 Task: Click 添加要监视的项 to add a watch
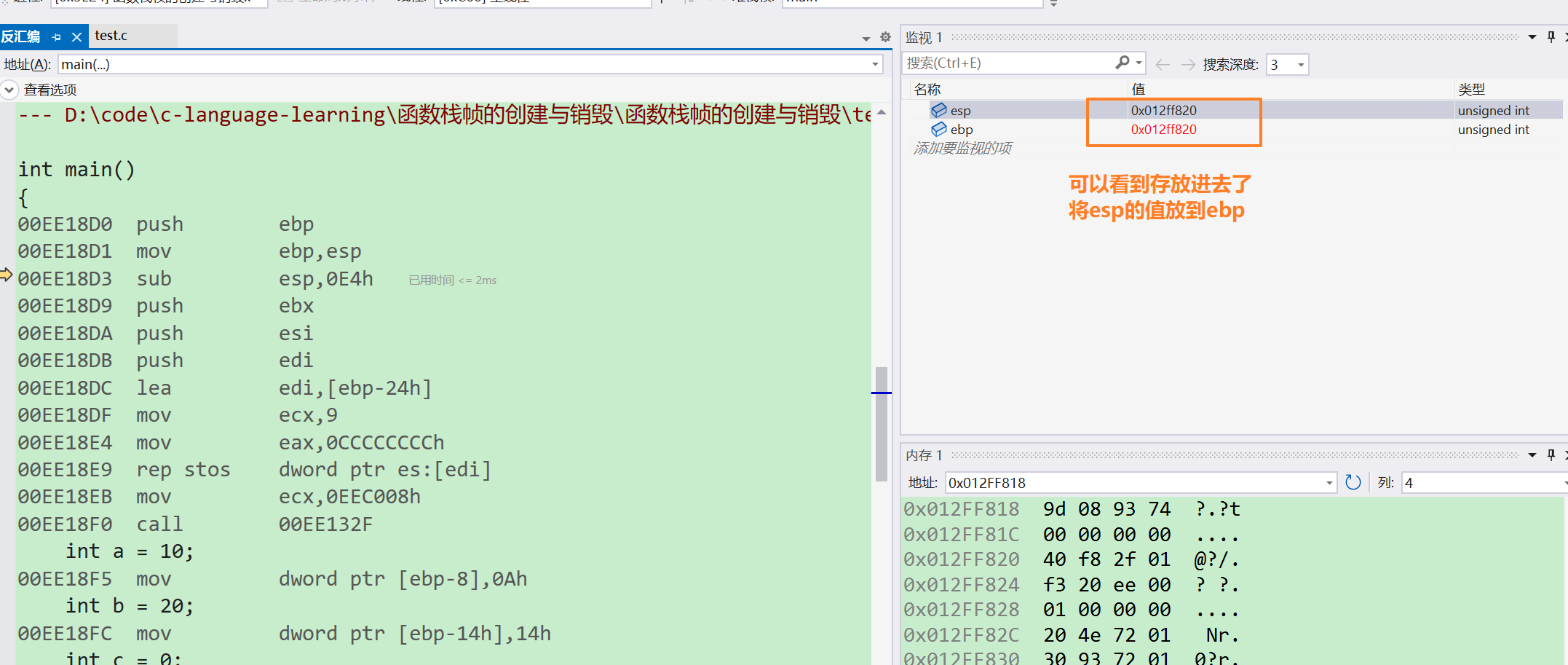point(962,149)
